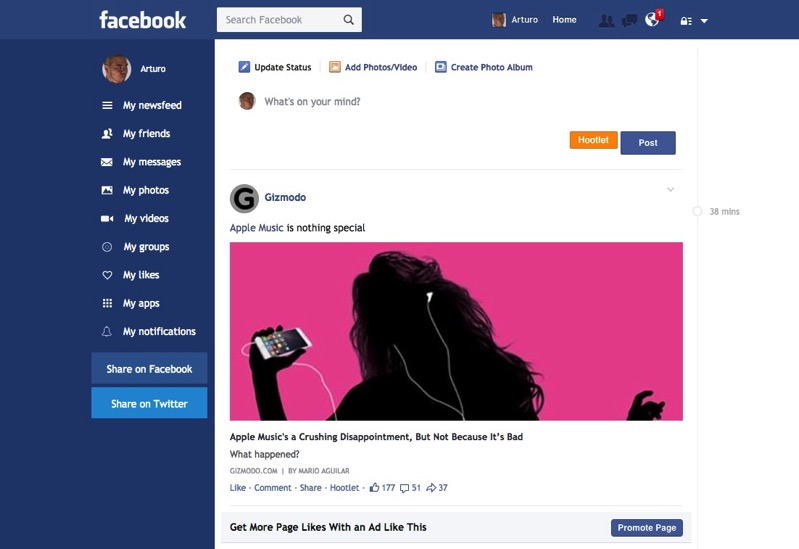Viewport: 799px width, 549px height.
Task: Select the Update Status tab
Action: tap(275, 67)
